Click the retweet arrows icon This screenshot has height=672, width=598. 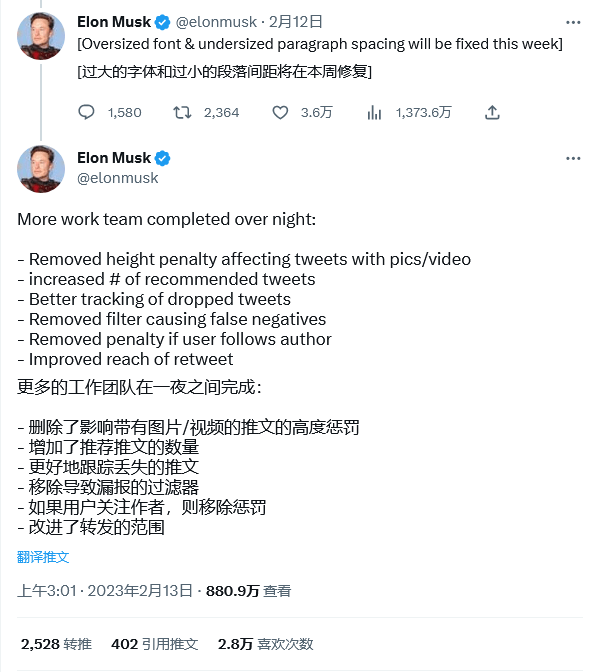coord(182,112)
